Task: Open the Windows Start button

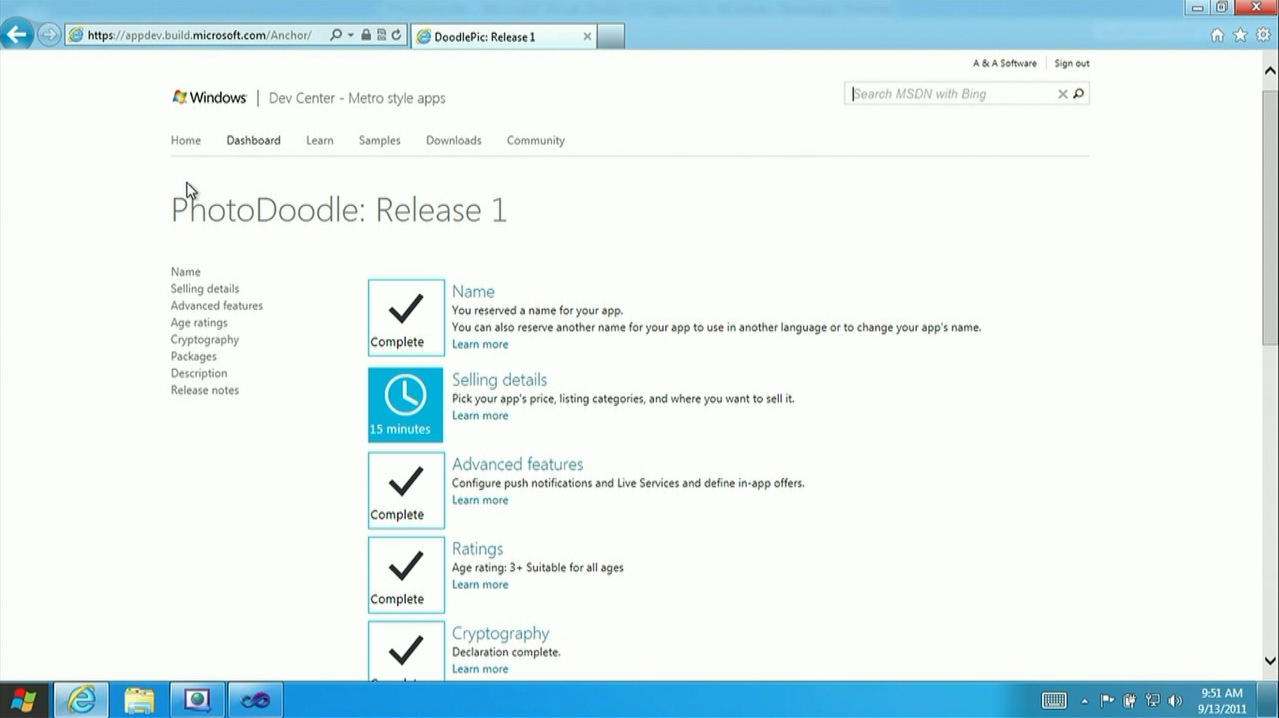Action: click(x=24, y=700)
